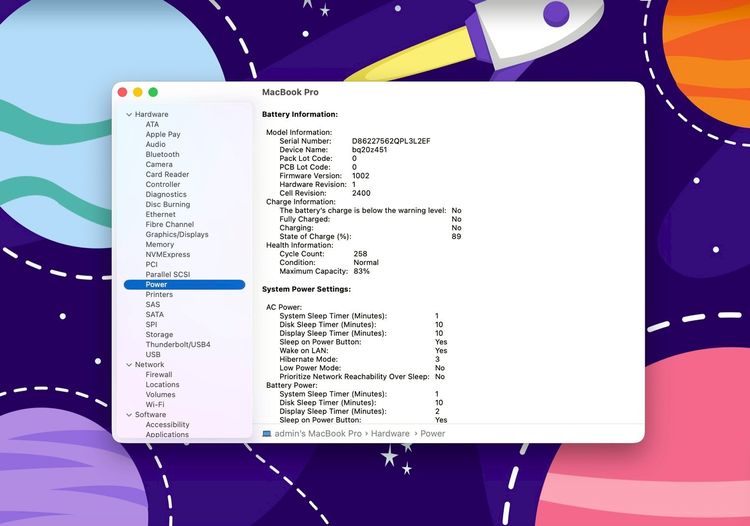Viewport: 750px width, 526px height.
Task: Collapse the Hardware section chevron
Action: (129, 115)
